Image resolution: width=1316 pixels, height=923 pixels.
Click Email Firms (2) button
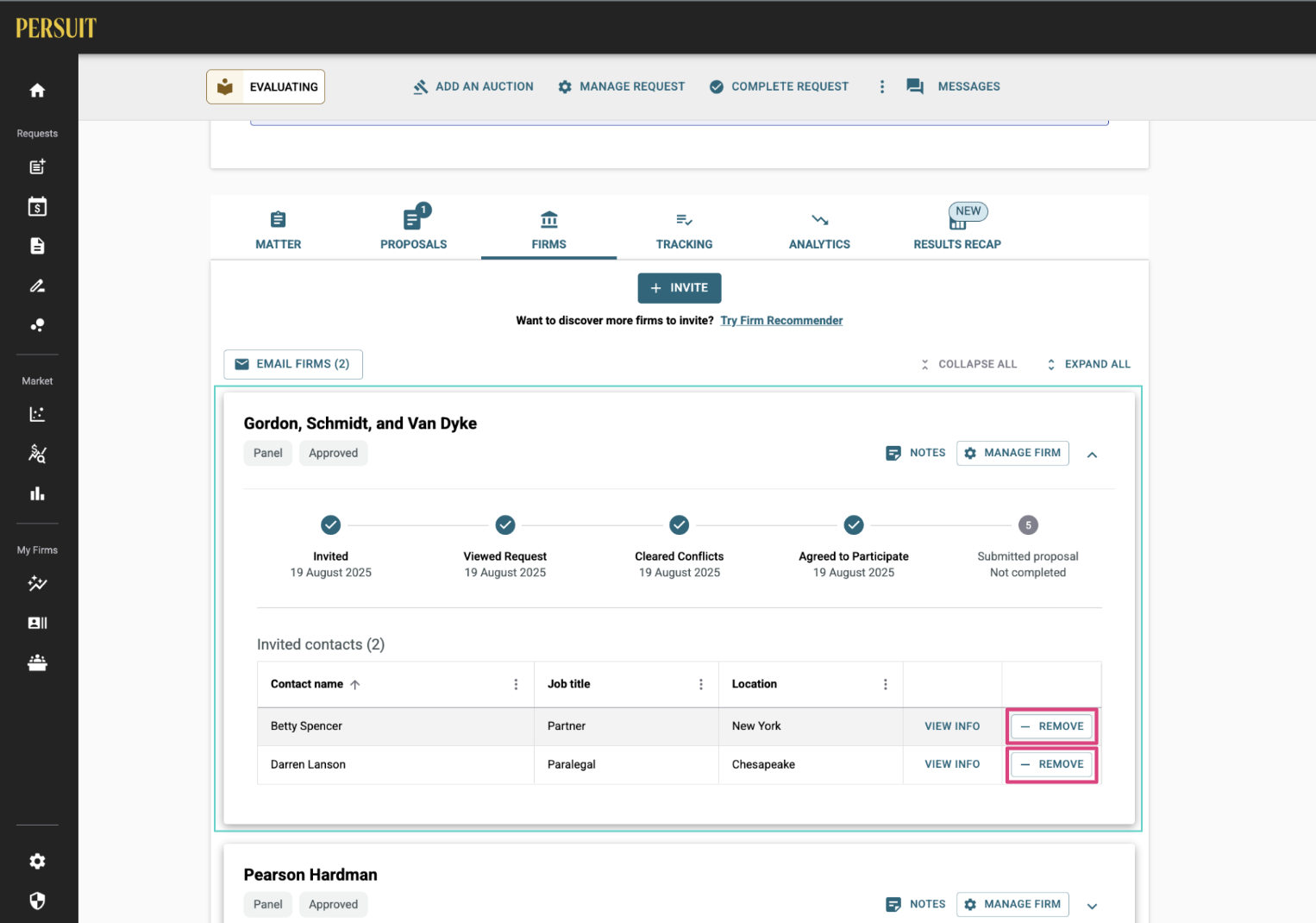293,364
